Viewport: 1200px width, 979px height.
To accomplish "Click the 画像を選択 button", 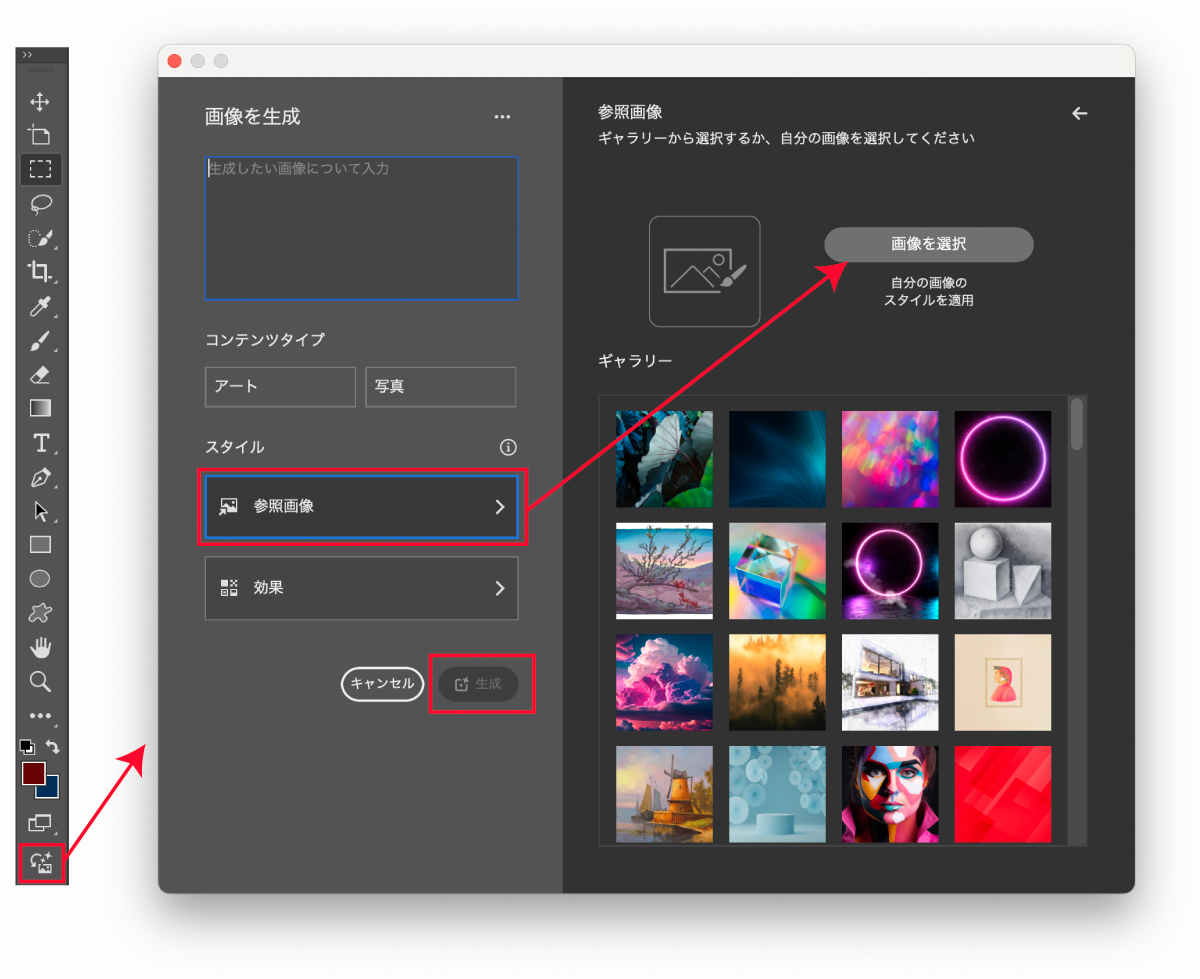I will tap(929, 244).
